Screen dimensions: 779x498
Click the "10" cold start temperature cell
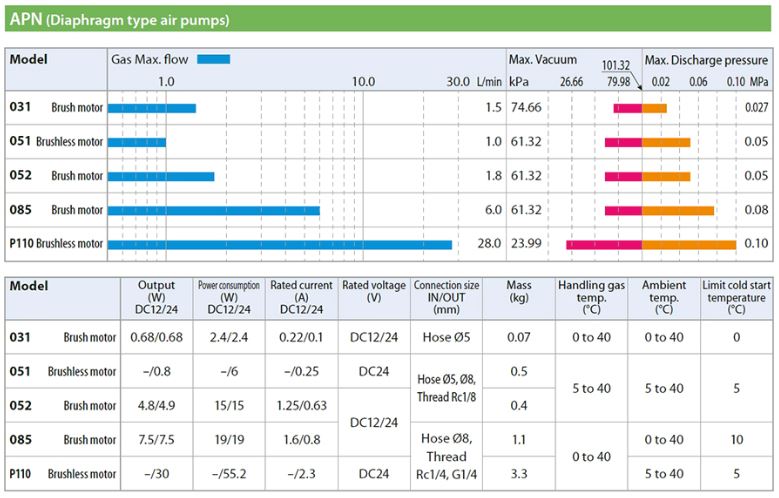coord(736,440)
